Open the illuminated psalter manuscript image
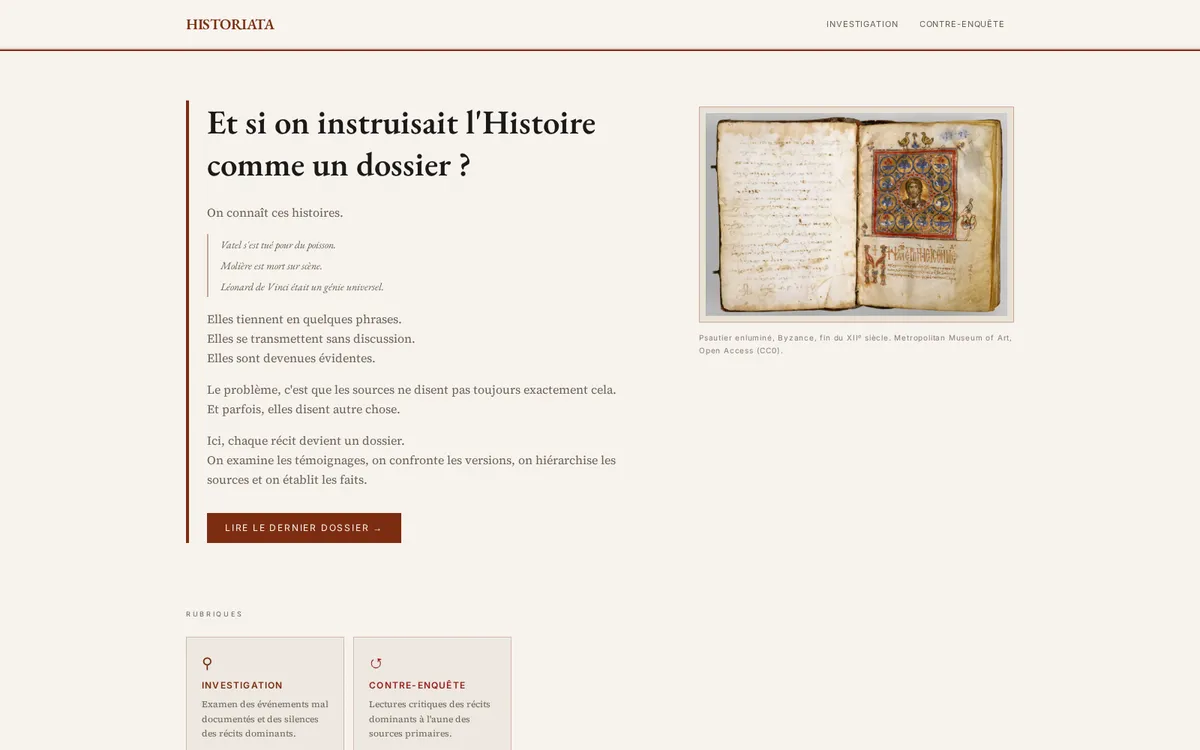 [856, 214]
